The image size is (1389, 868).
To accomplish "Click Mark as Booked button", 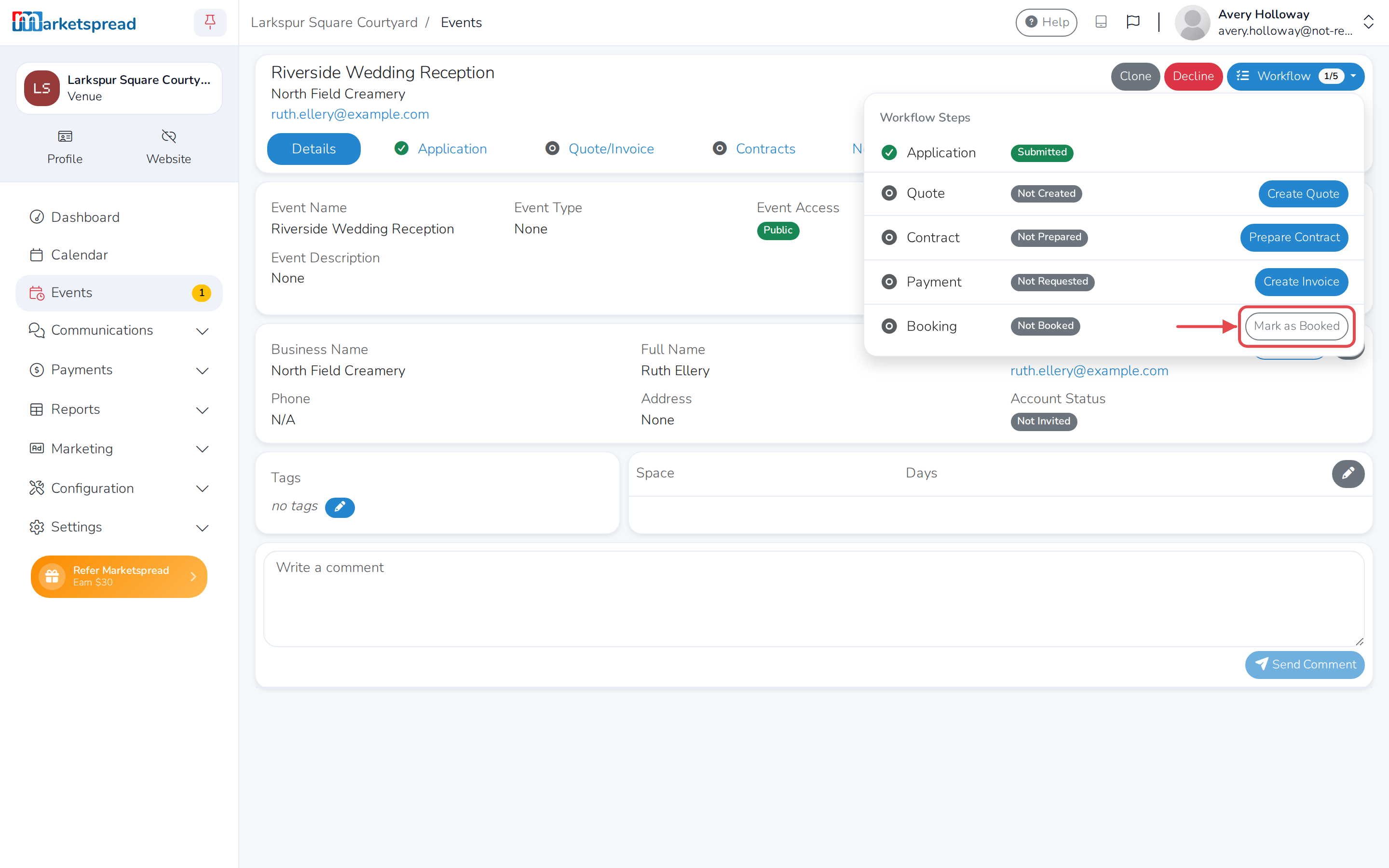I will (1296, 326).
